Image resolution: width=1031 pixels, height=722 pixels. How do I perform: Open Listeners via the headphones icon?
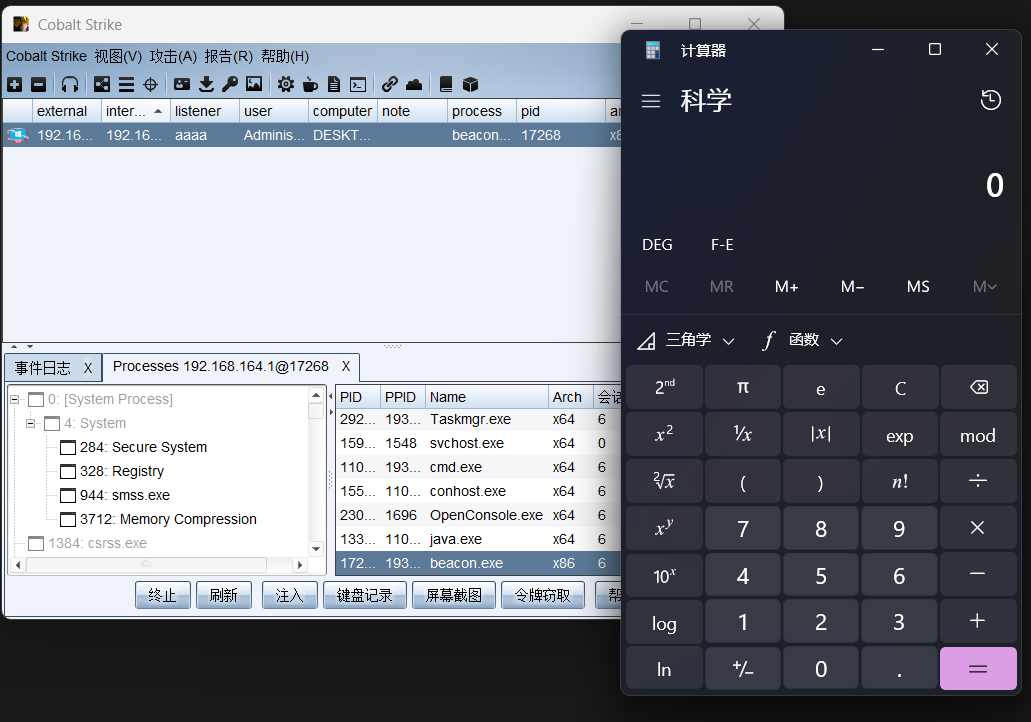[x=70, y=84]
